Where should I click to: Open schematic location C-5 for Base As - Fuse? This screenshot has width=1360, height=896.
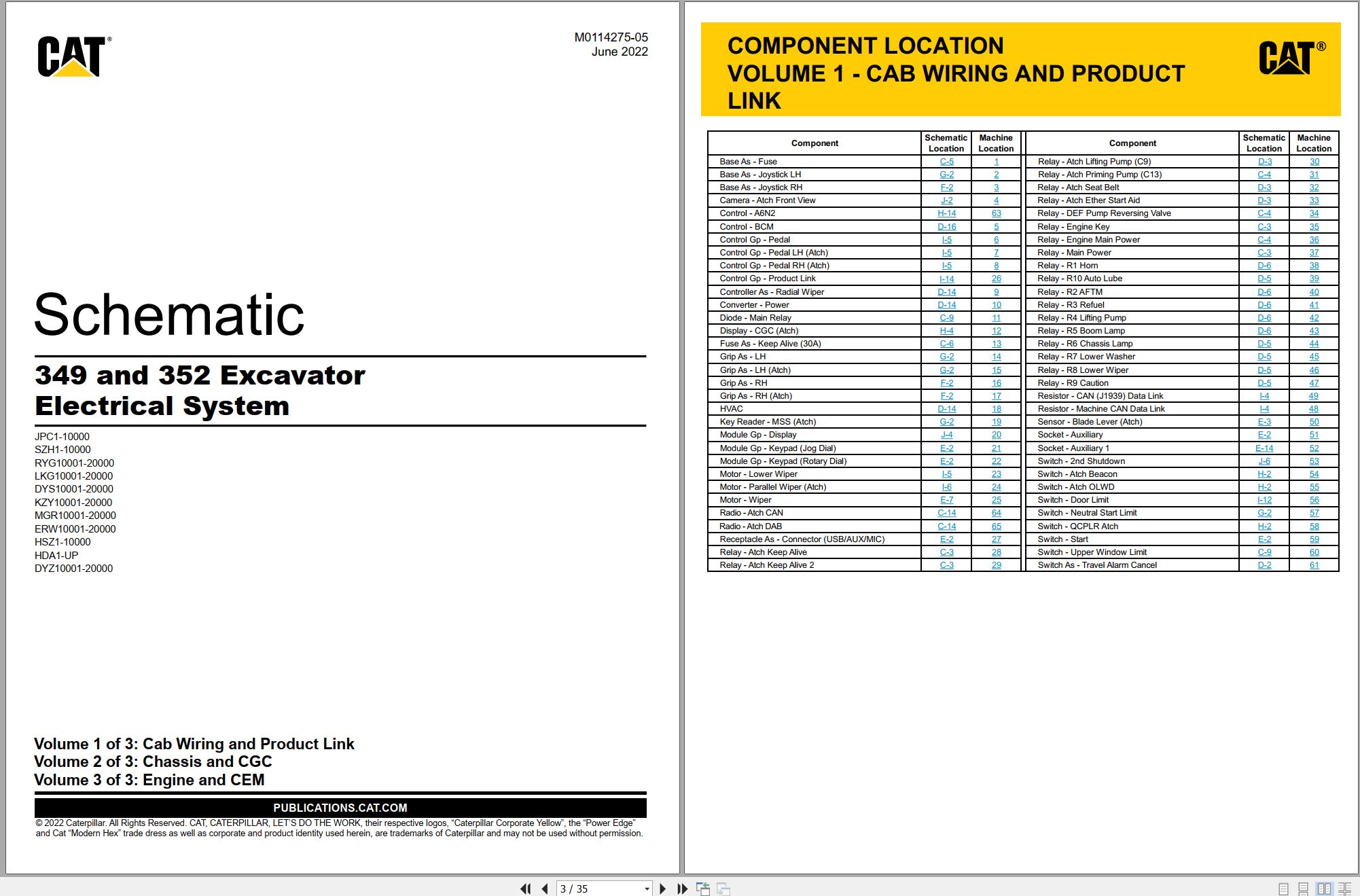tap(946, 162)
